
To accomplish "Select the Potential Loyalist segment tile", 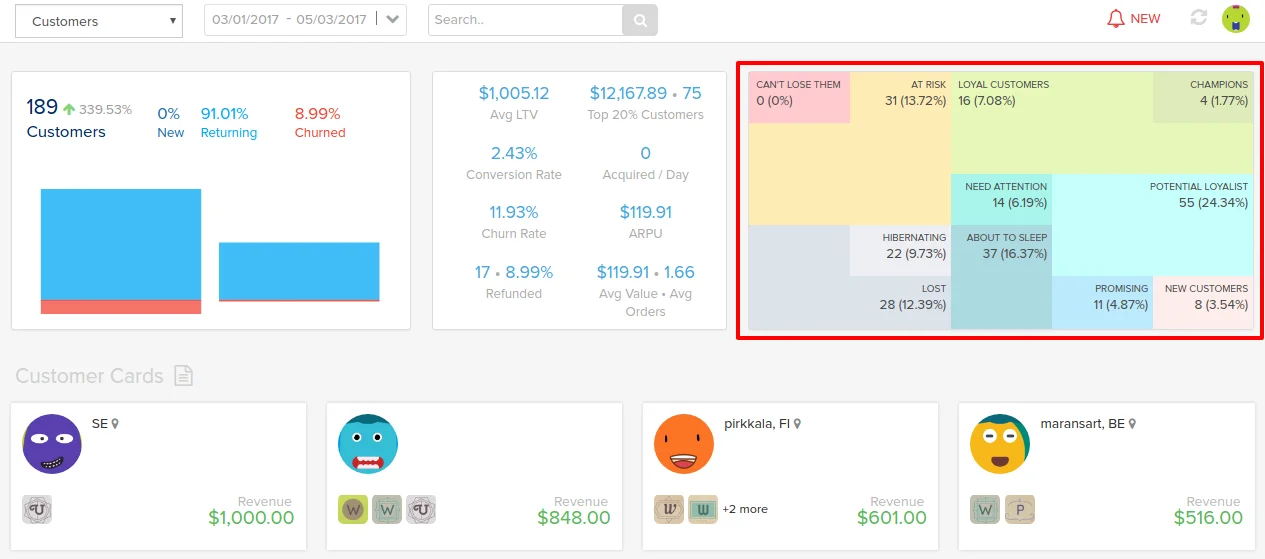I will [1153, 224].
